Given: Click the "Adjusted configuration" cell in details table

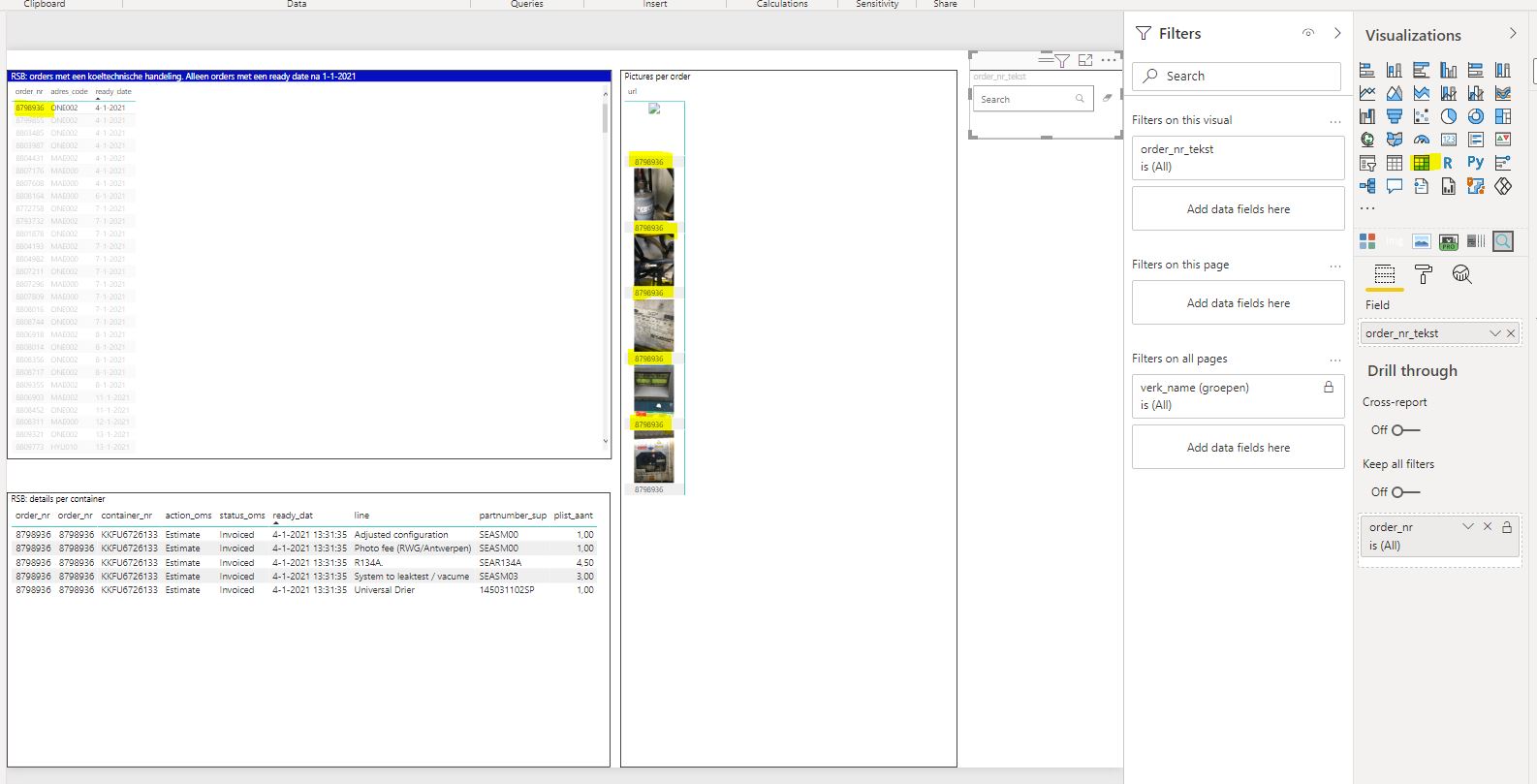Looking at the screenshot, I should click(401, 535).
